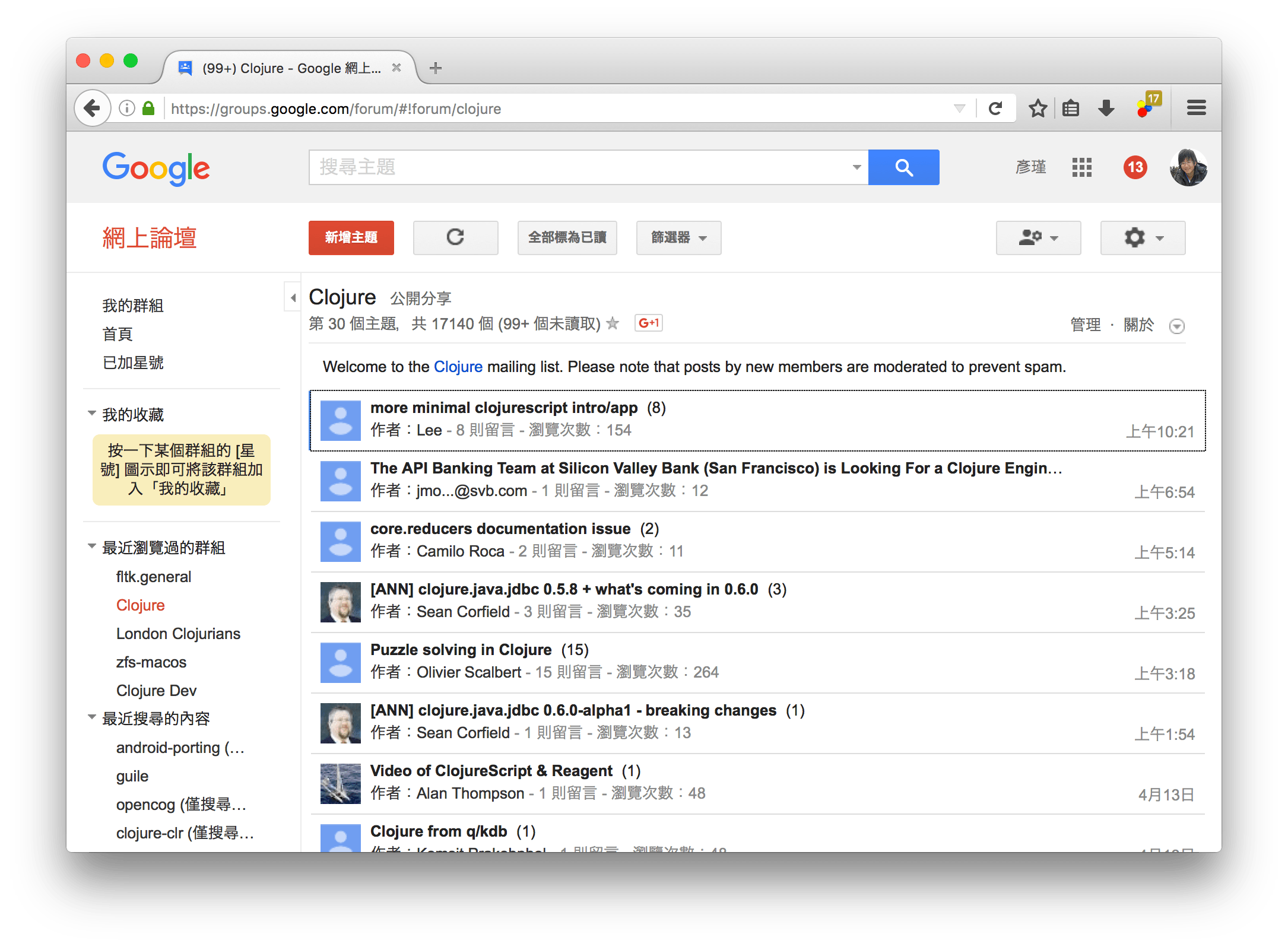Open the API Banking Team at Silicon Valley Bank topic
This screenshot has width=1288, height=947.
[x=716, y=468]
